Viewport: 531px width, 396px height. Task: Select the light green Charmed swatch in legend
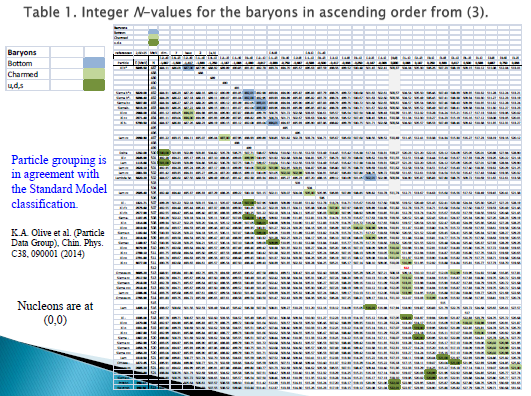click(x=94, y=74)
